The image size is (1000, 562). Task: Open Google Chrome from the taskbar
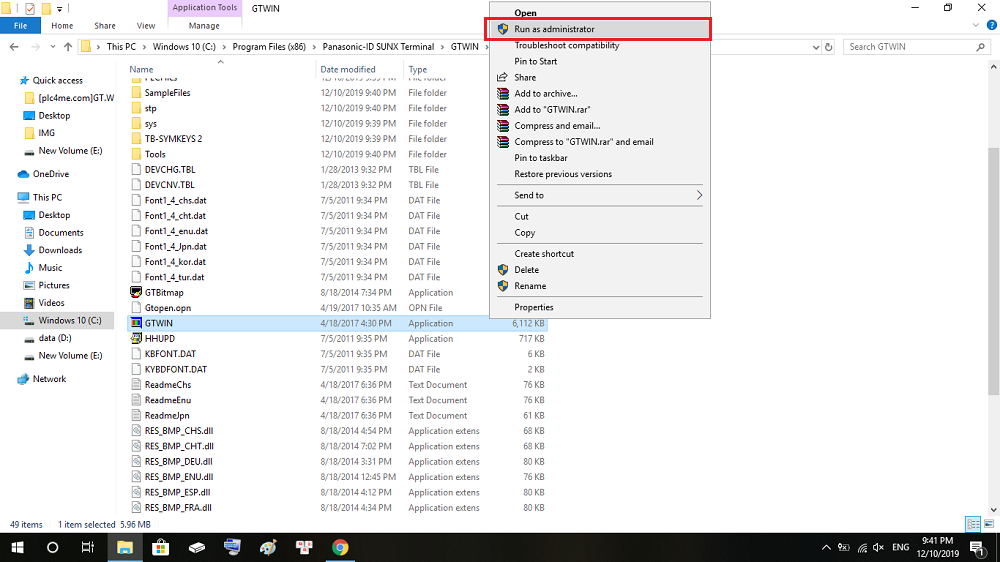pyautogui.click(x=340, y=547)
